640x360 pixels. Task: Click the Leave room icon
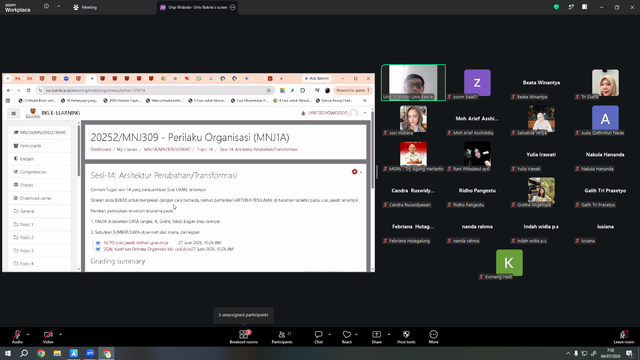pyautogui.click(x=624, y=335)
